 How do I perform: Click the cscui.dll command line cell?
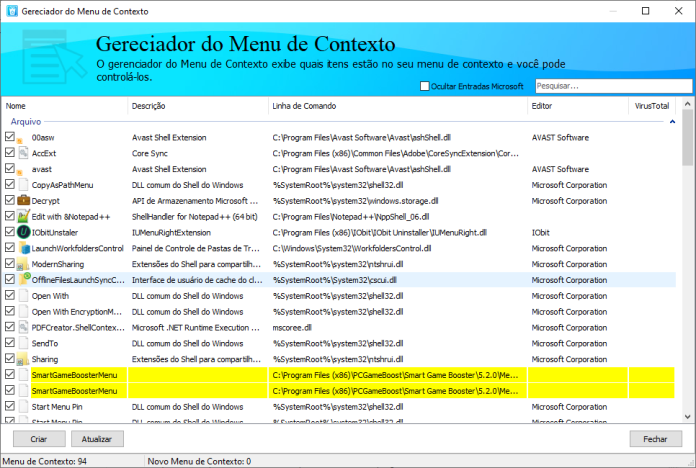[x=335, y=280]
